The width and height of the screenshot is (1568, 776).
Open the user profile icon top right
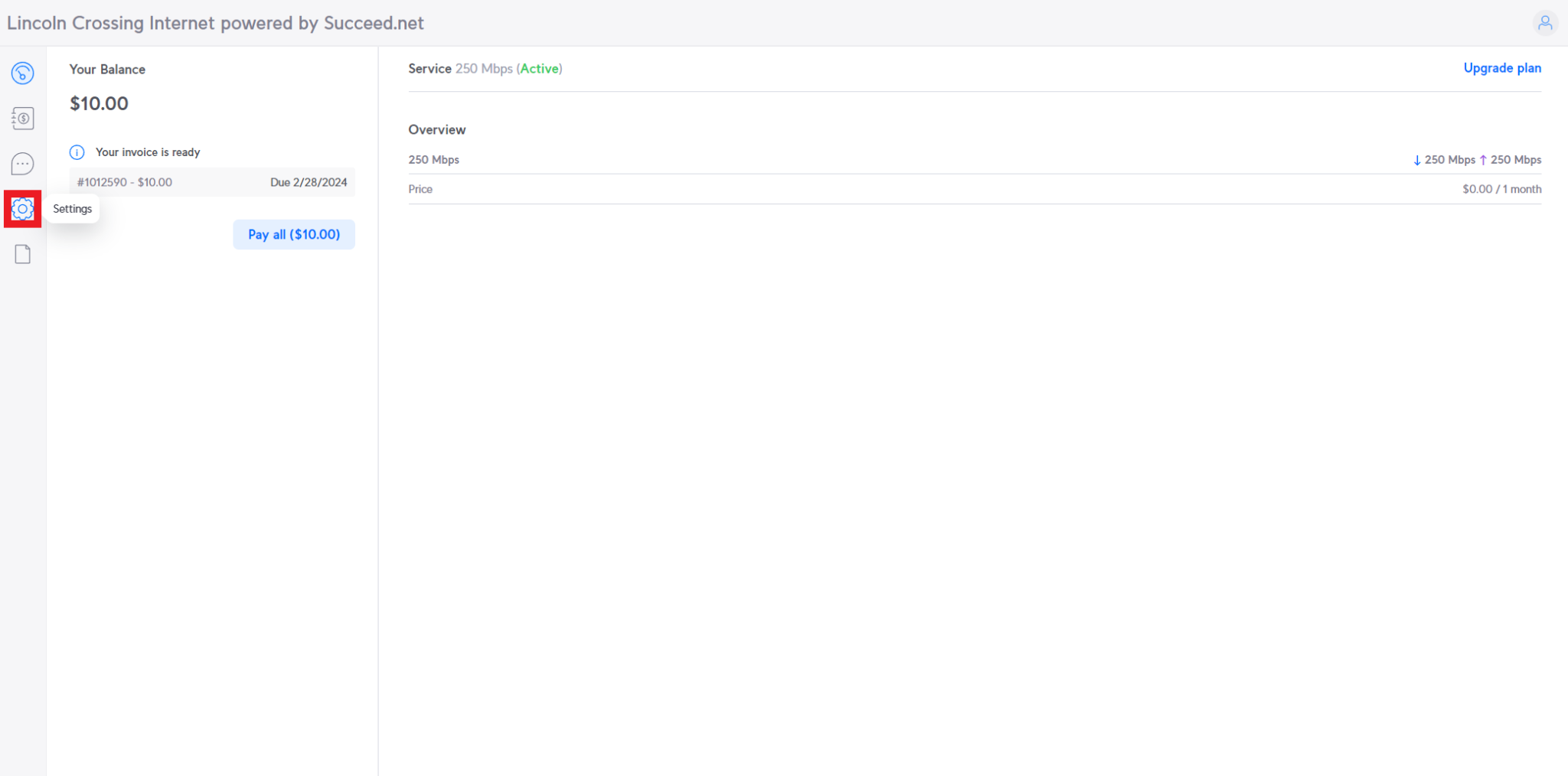pos(1545,23)
